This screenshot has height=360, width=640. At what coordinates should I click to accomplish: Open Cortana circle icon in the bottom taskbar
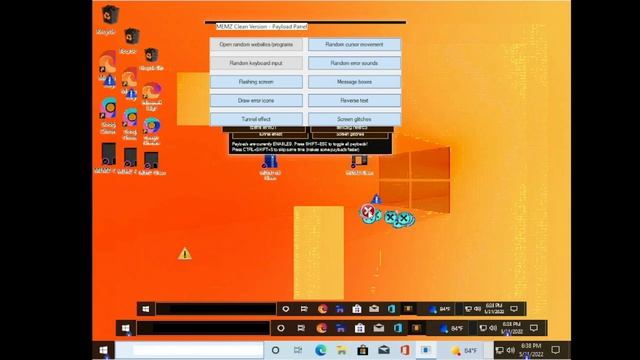click(276, 350)
